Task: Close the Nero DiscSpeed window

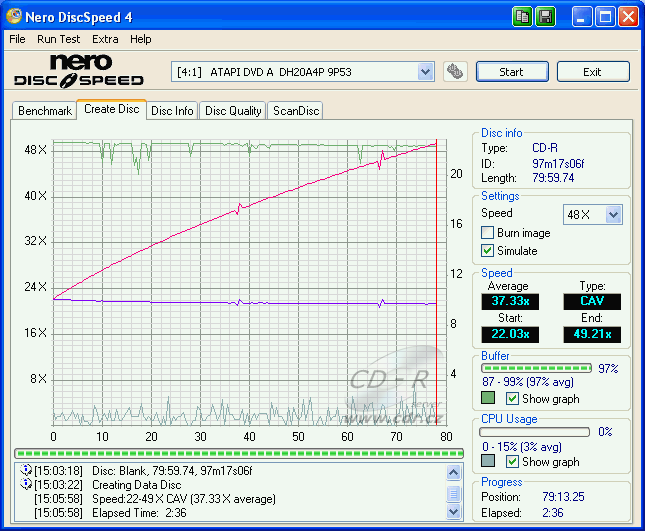Action: coord(628,17)
